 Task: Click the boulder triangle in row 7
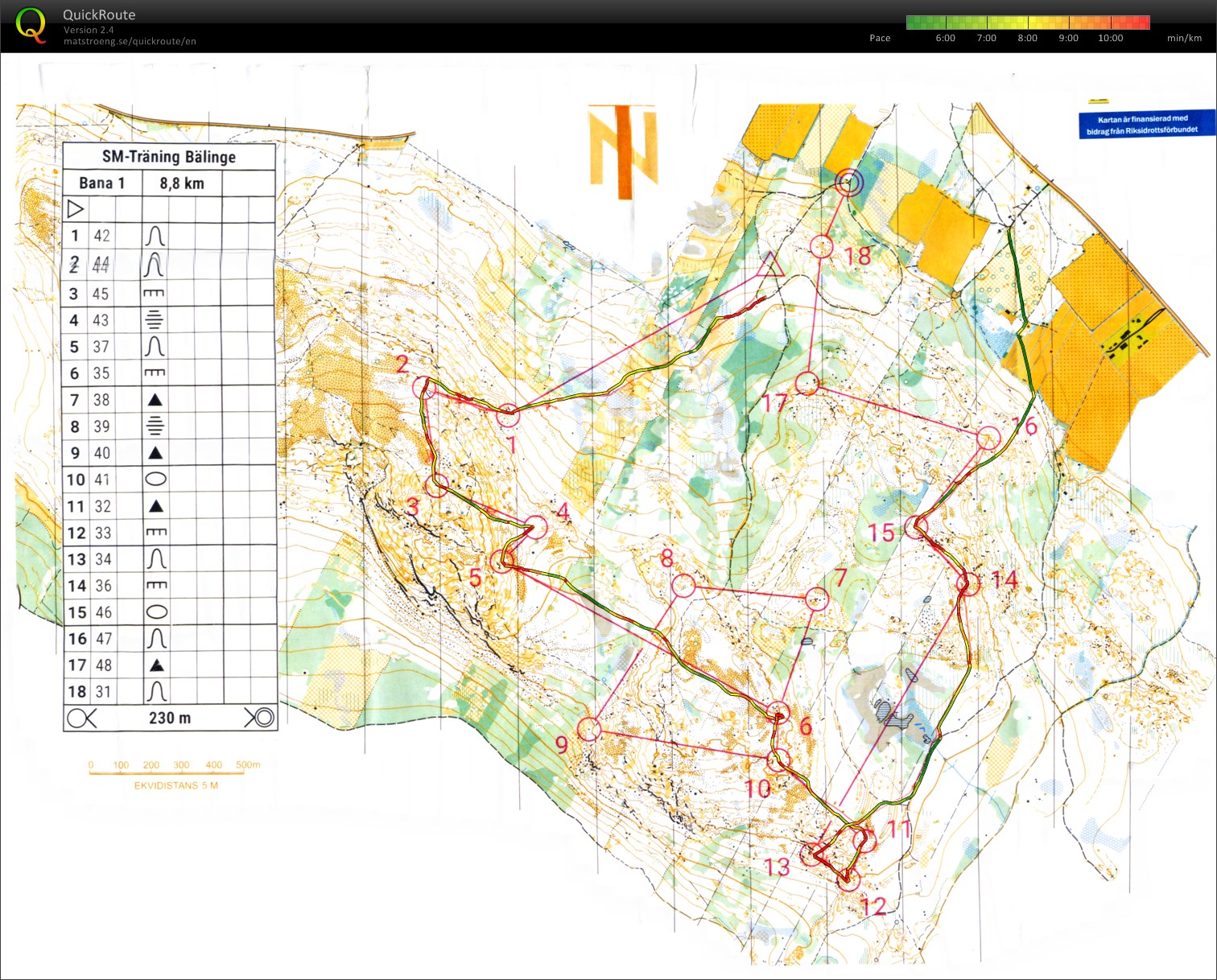(x=155, y=400)
